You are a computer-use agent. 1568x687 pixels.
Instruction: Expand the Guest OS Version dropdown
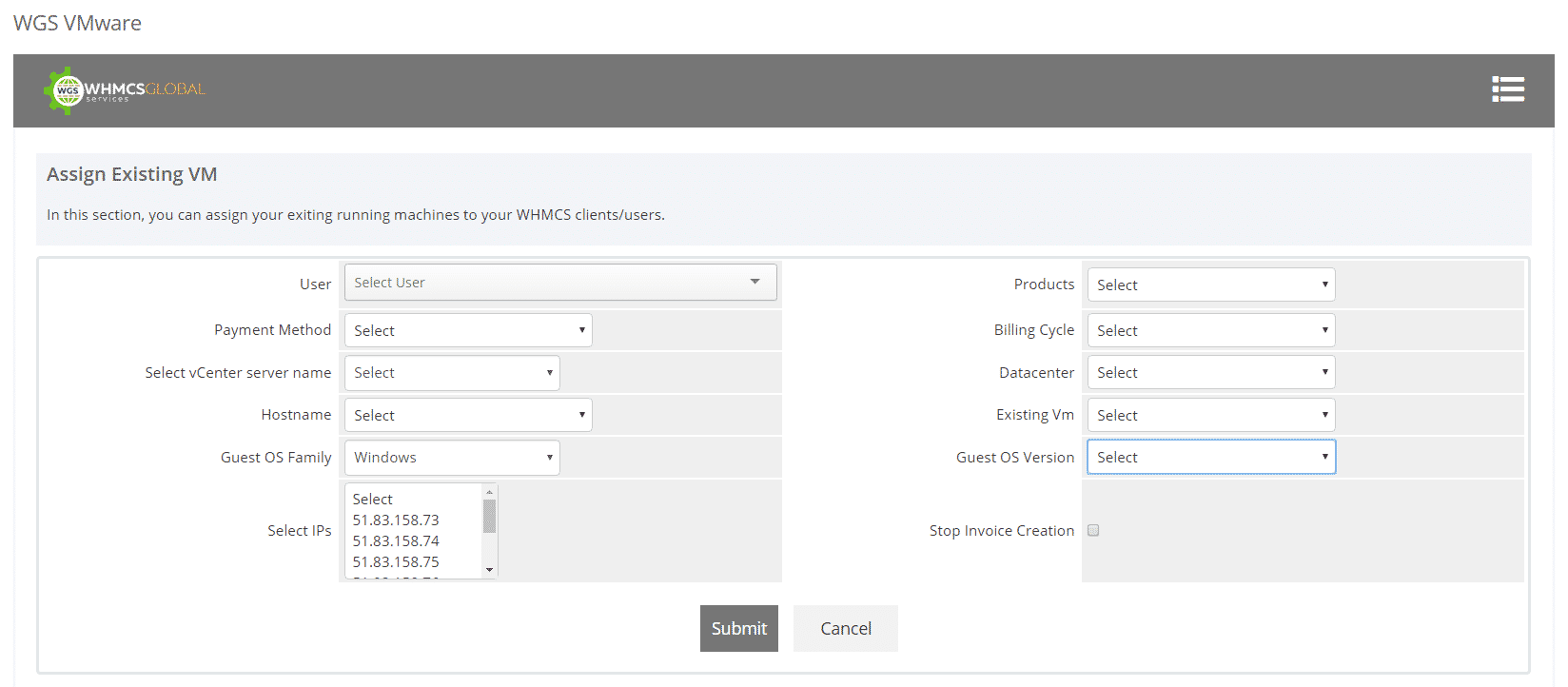point(1210,458)
